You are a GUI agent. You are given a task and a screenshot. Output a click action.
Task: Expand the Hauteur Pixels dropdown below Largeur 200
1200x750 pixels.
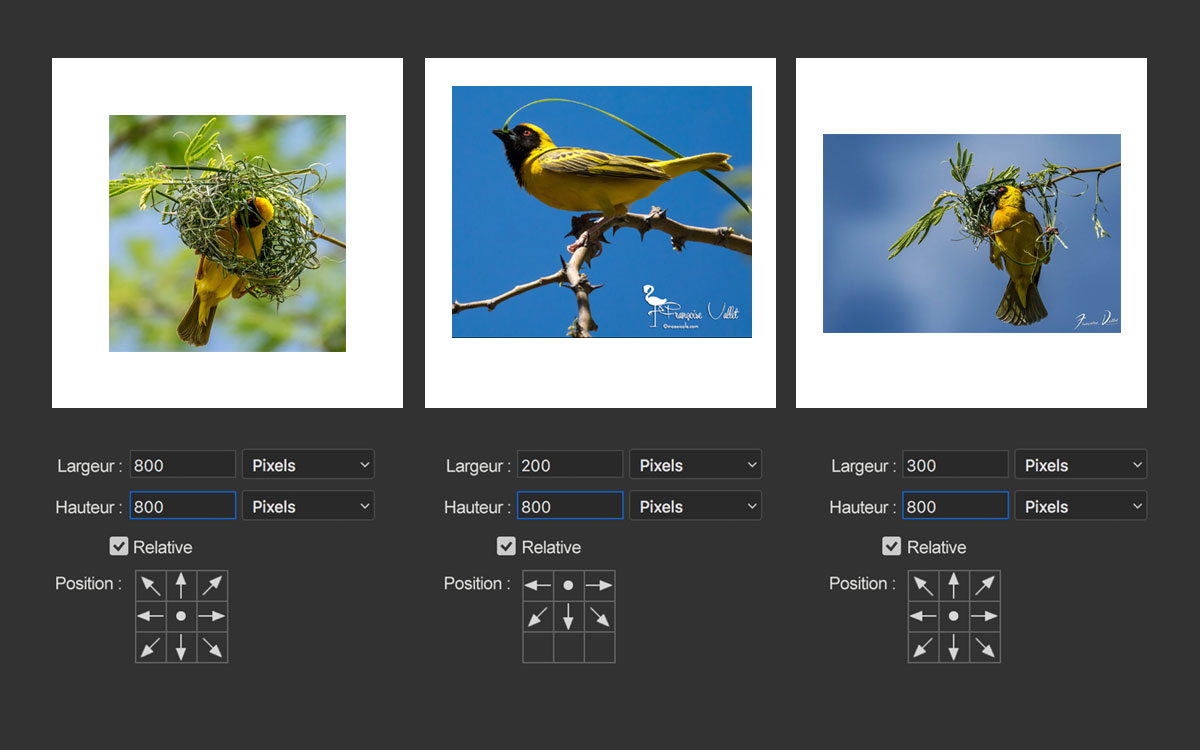695,507
